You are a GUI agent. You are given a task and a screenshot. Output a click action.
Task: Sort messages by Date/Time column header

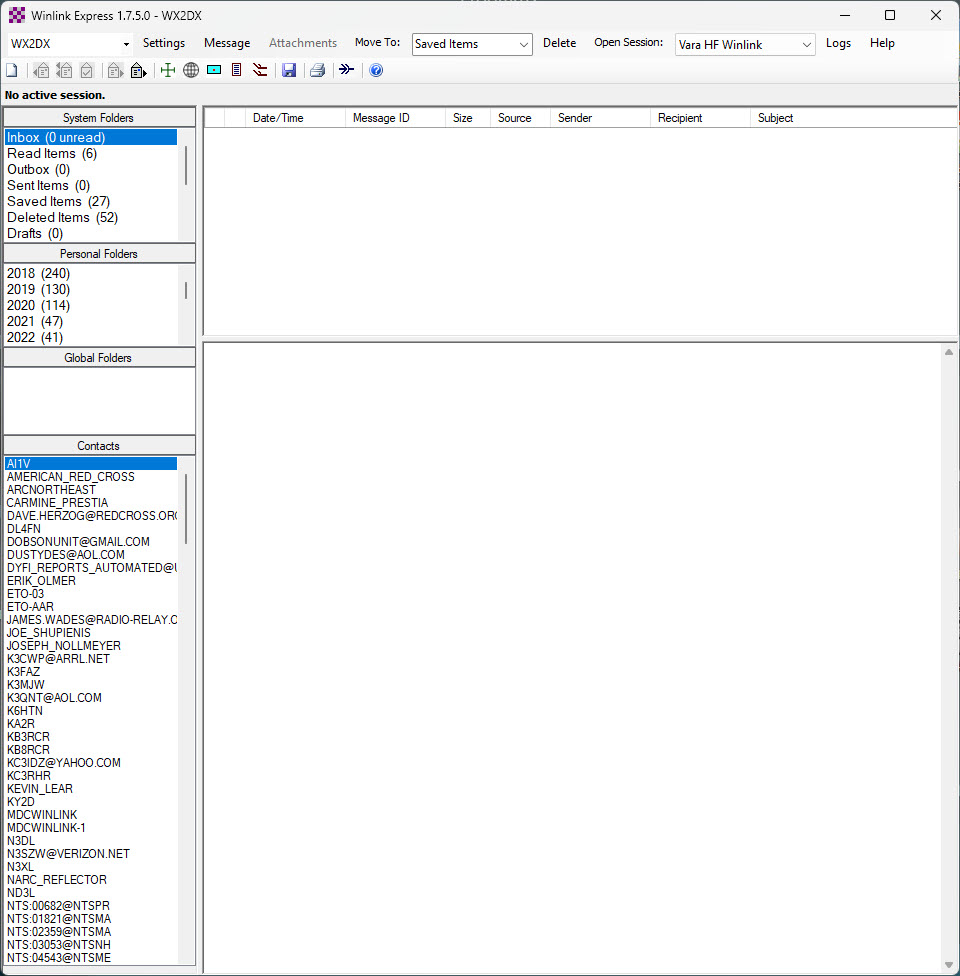click(x=278, y=118)
